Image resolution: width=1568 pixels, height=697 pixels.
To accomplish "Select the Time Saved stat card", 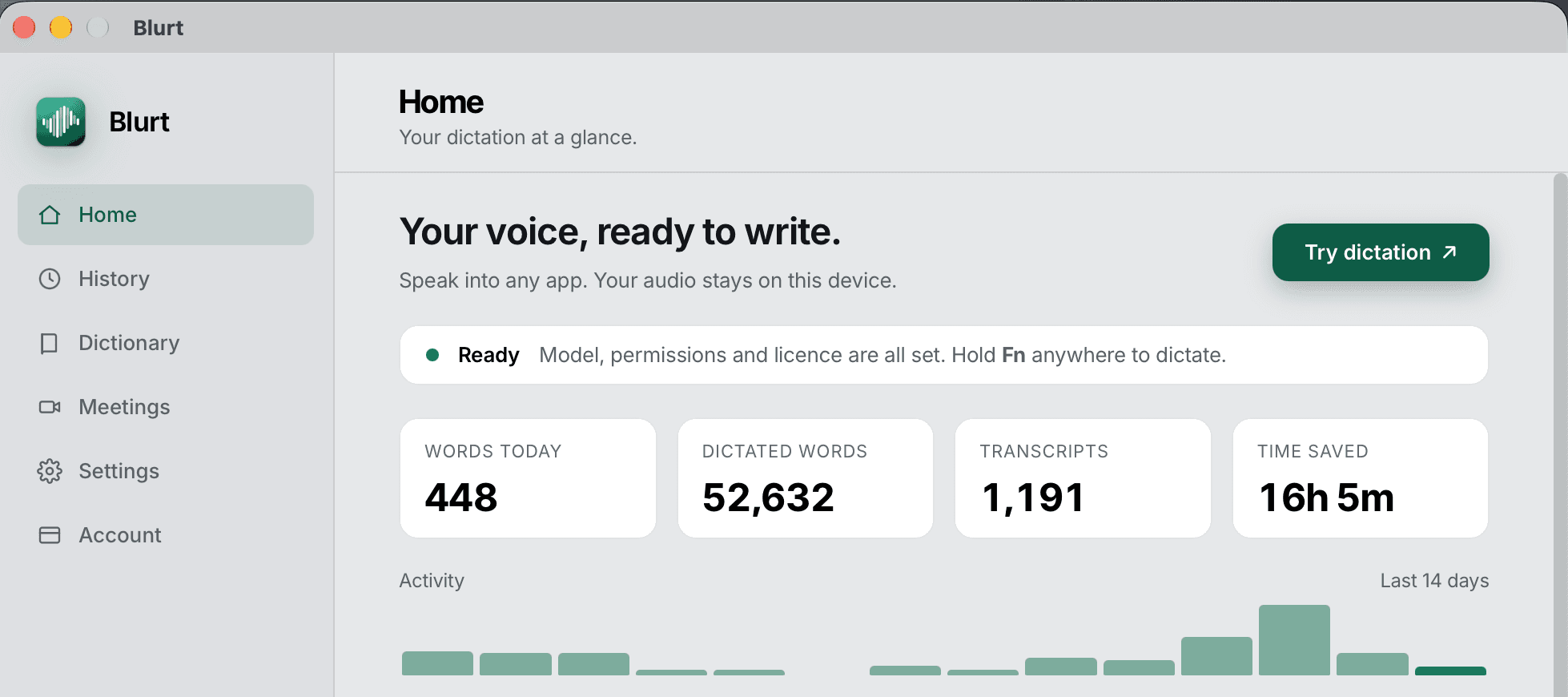I will pyautogui.click(x=1361, y=478).
